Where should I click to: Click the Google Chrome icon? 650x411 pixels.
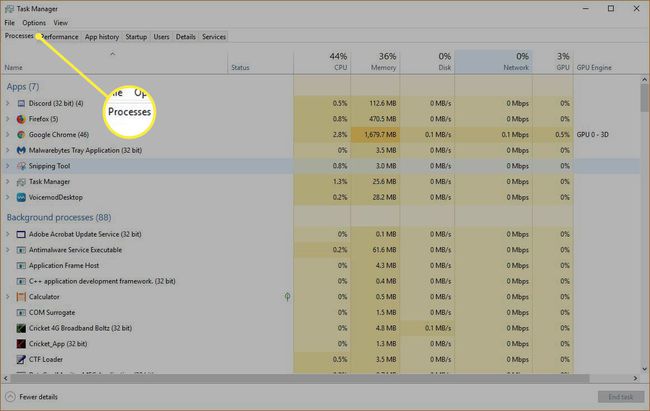coord(21,135)
